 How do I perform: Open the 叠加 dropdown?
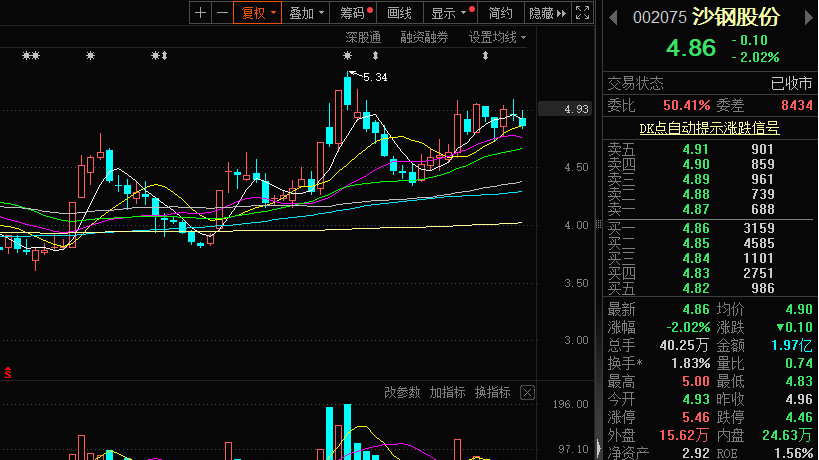point(306,13)
